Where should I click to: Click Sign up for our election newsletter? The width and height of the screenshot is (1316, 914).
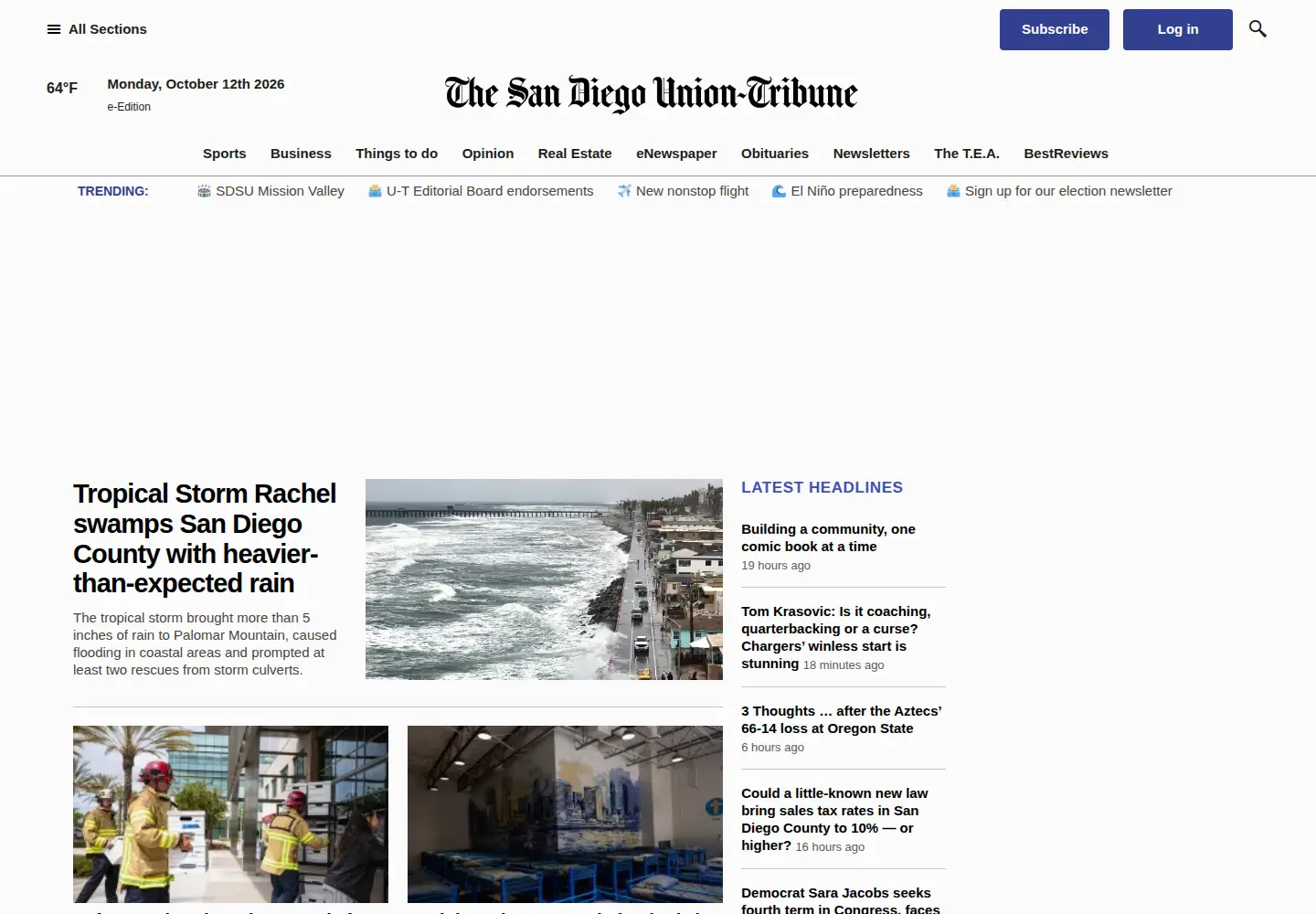1068,191
